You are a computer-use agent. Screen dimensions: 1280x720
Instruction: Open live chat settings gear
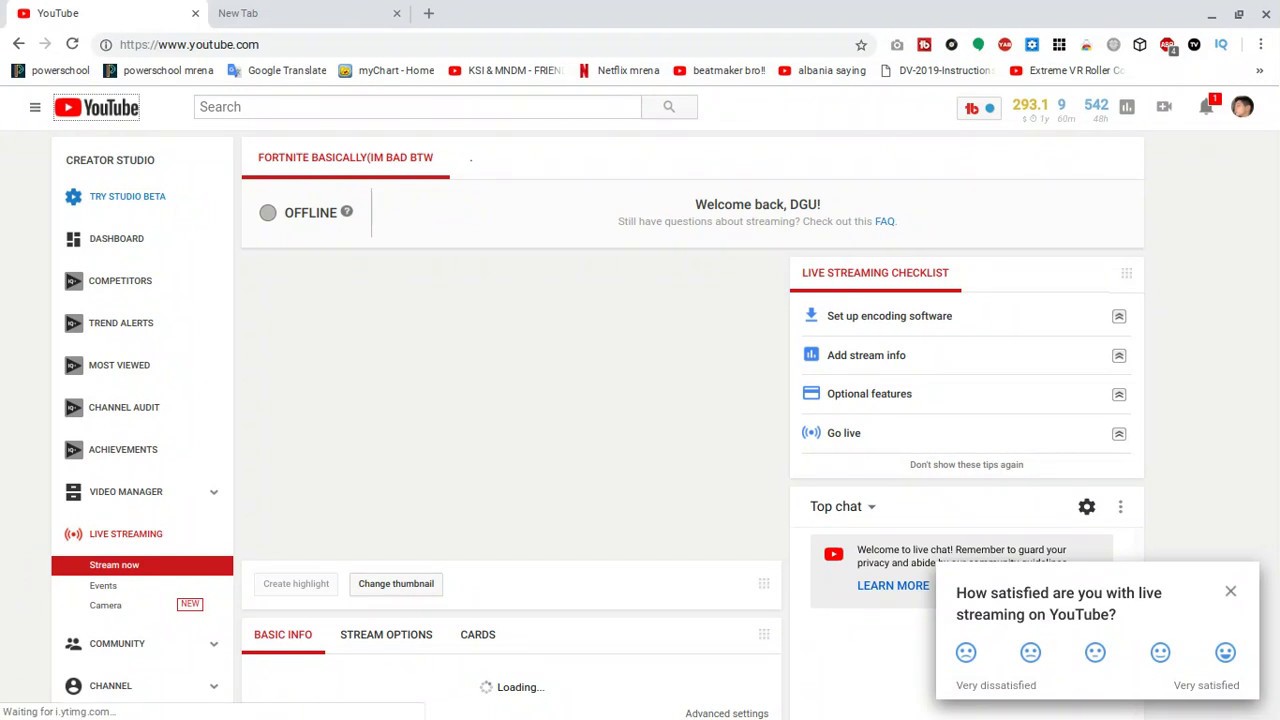pyautogui.click(x=1087, y=507)
